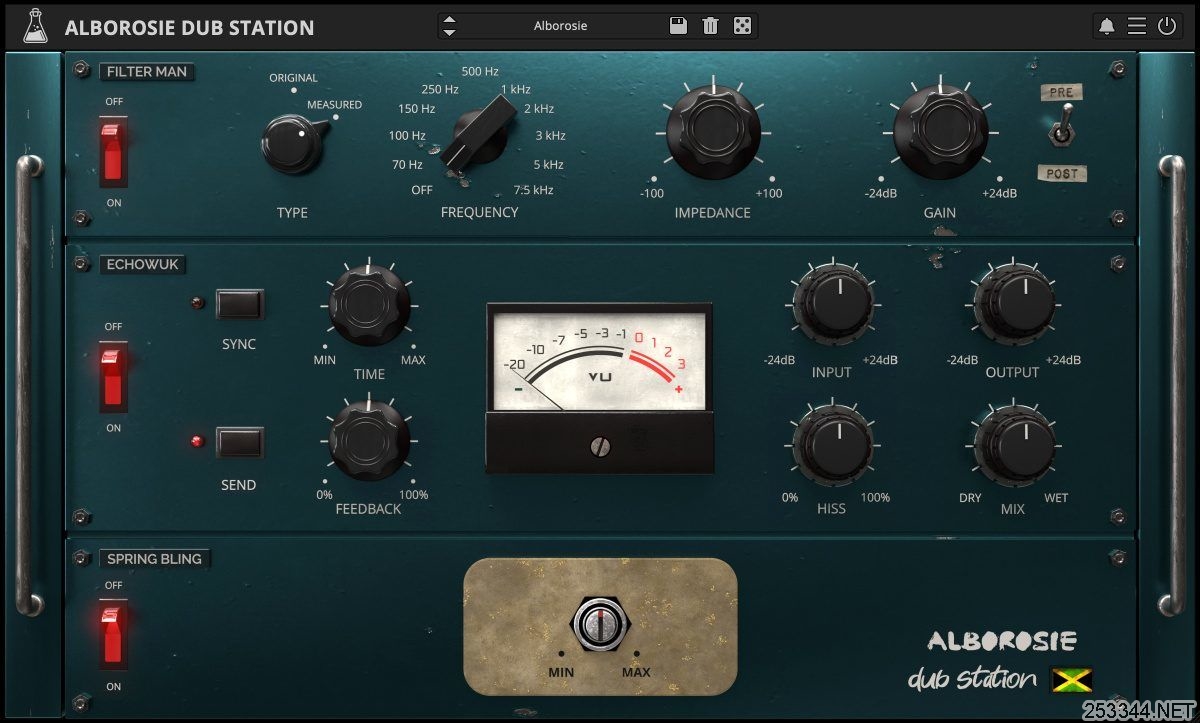The image size is (1200, 723).
Task: Click the FEEDBACK knob
Action: [369, 441]
